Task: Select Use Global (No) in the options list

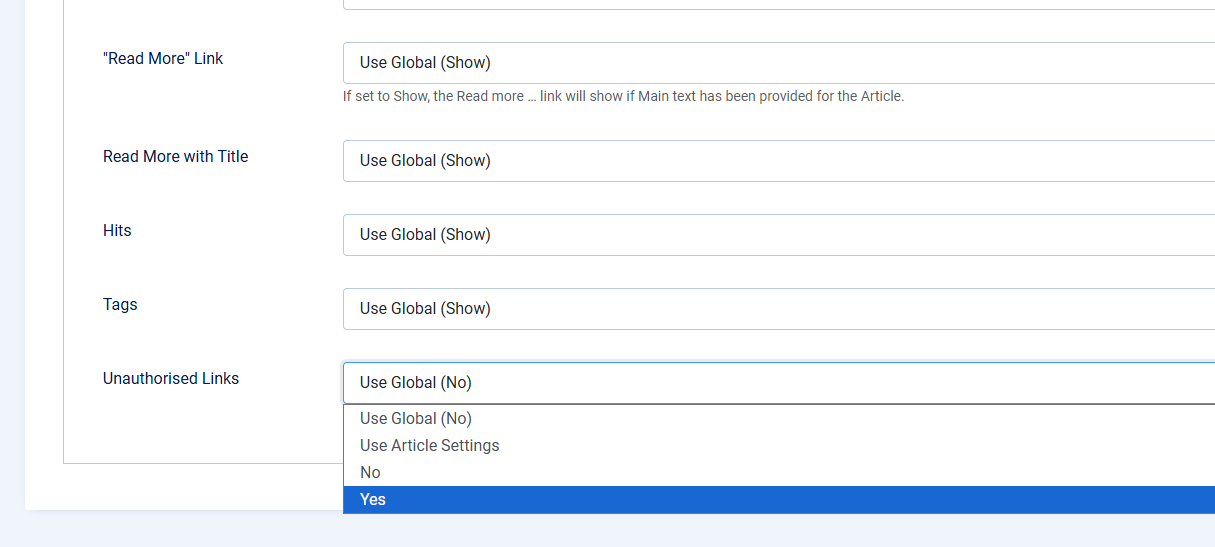Action: tap(778, 419)
